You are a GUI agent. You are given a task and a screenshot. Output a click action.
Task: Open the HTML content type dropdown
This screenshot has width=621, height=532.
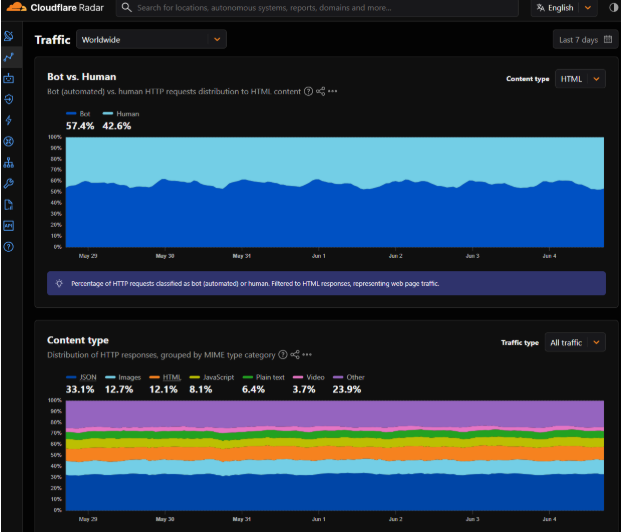(x=580, y=79)
